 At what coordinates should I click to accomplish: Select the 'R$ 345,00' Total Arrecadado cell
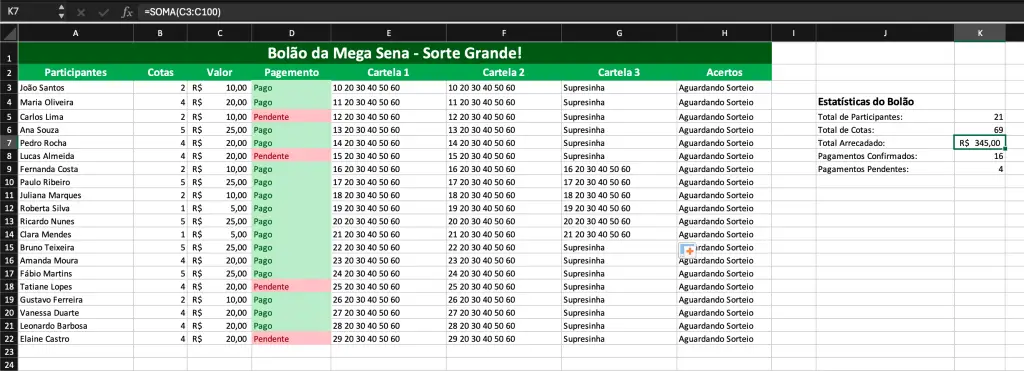tap(980, 142)
